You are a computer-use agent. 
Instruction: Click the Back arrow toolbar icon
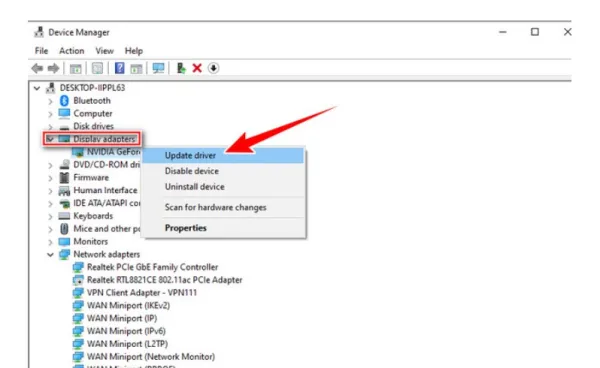37,68
